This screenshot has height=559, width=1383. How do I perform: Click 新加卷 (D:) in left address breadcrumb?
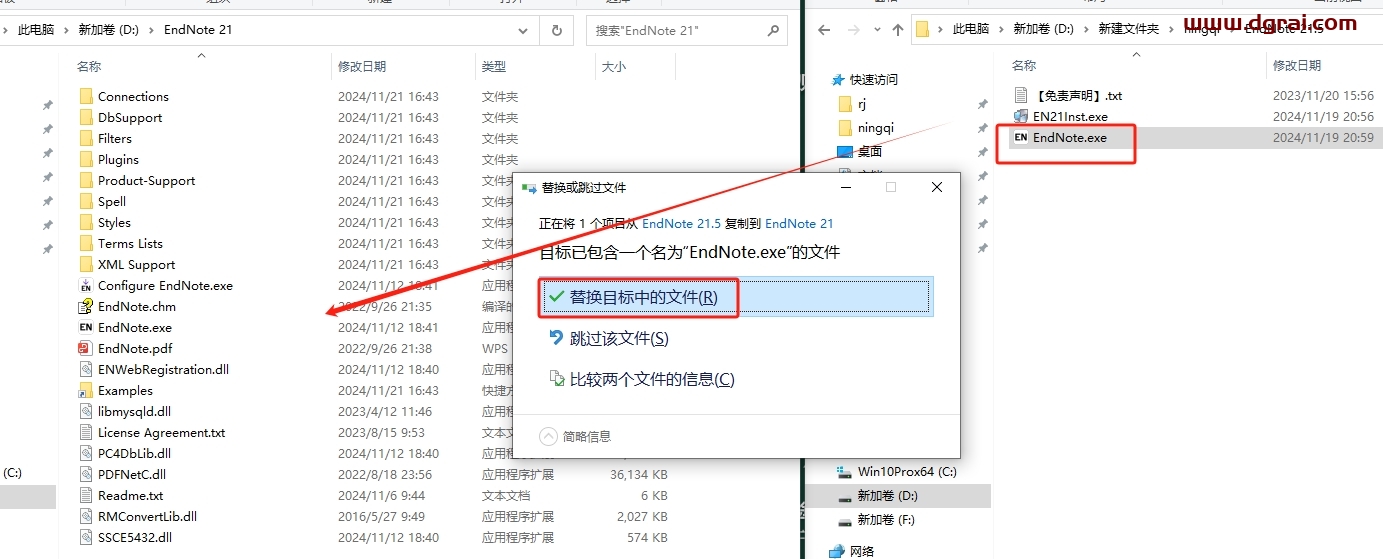point(108,30)
